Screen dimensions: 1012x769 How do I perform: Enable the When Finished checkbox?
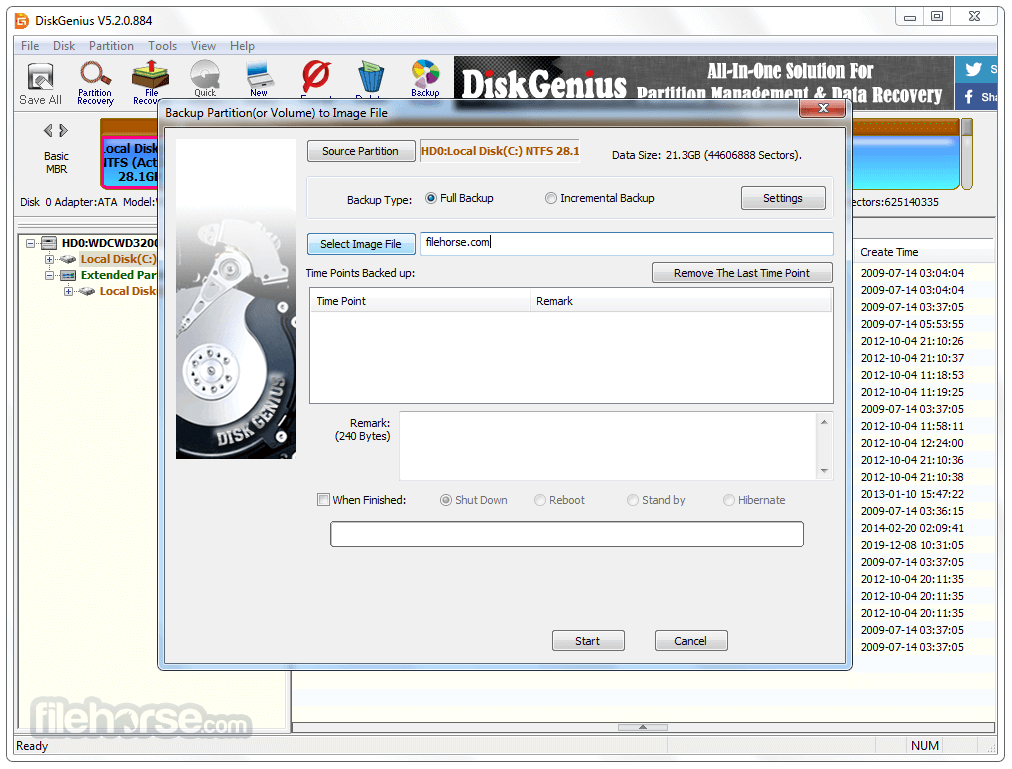[x=323, y=500]
